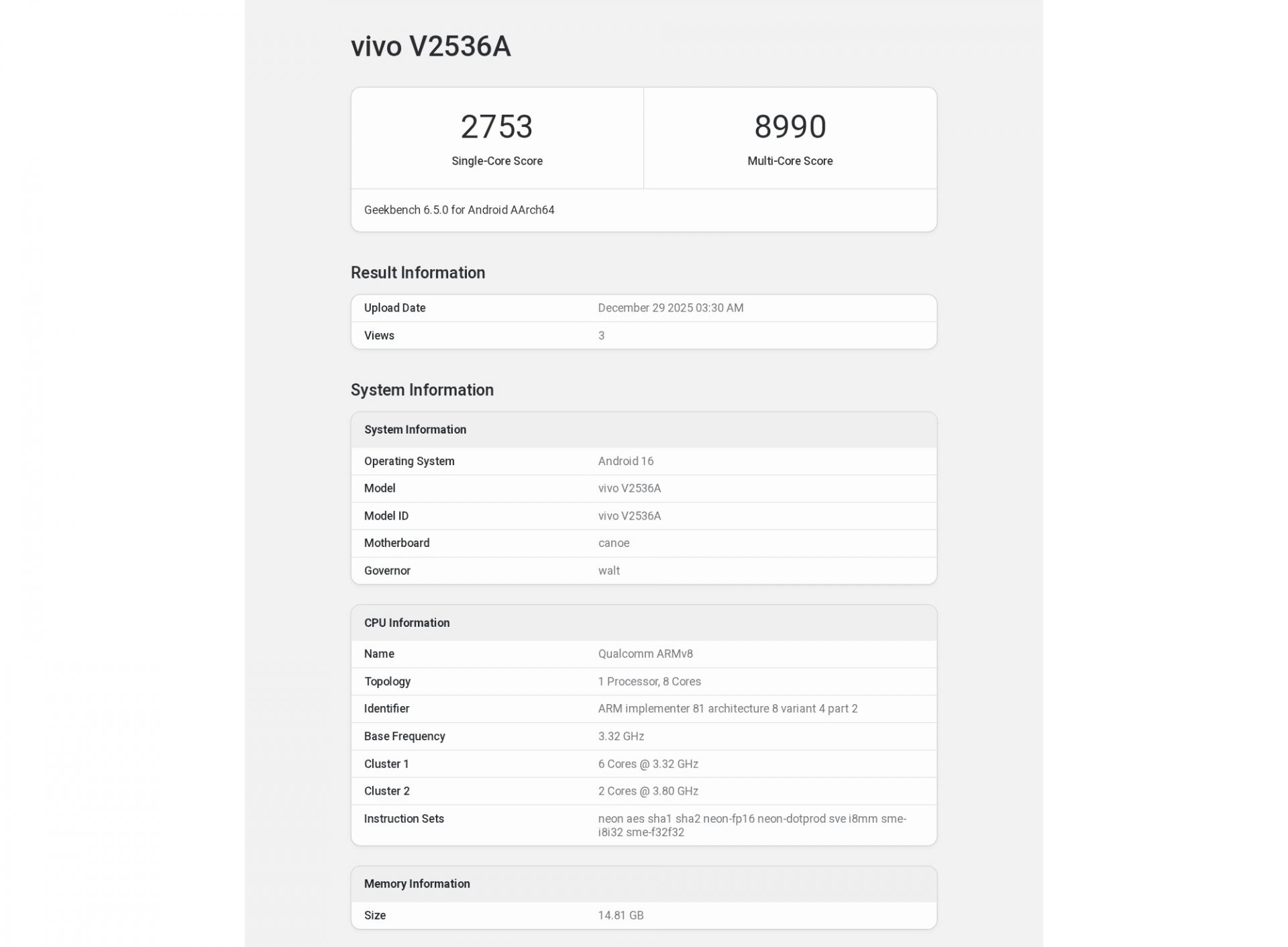Click the System Information table header
This screenshot has width=1288, height=947.
pyautogui.click(x=415, y=430)
